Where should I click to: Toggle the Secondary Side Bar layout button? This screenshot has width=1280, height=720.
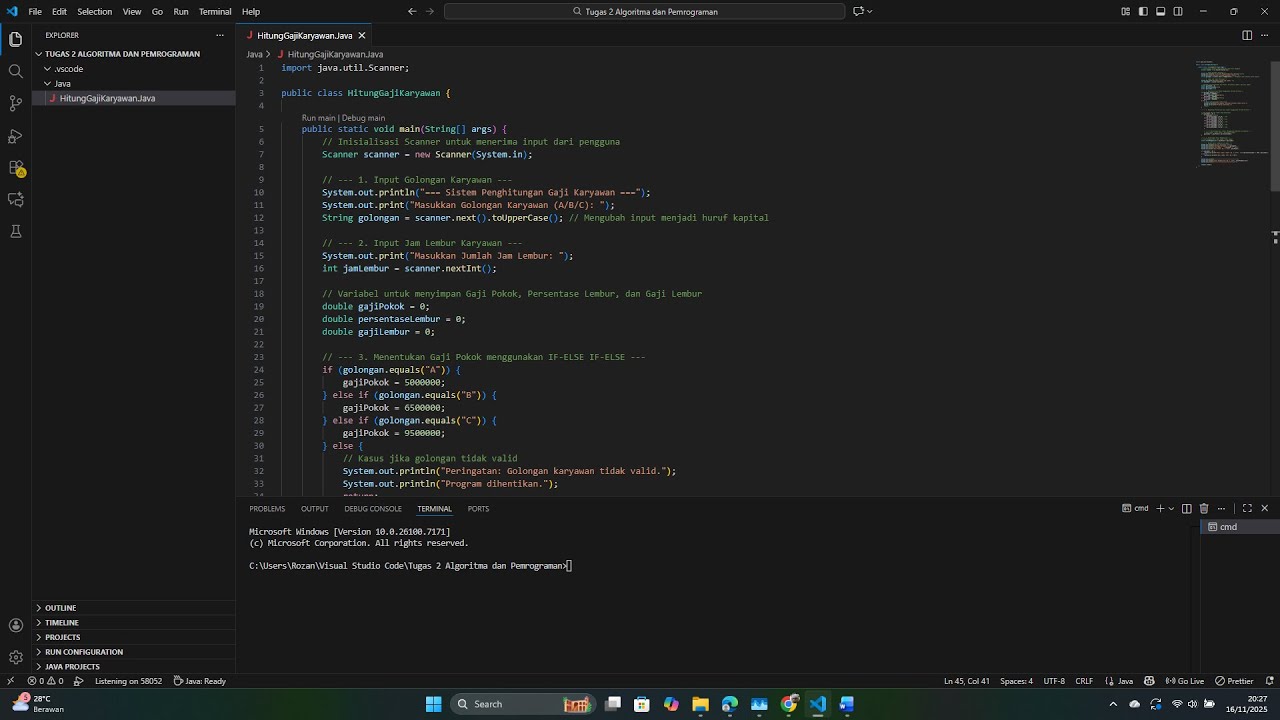[x=1178, y=12]
